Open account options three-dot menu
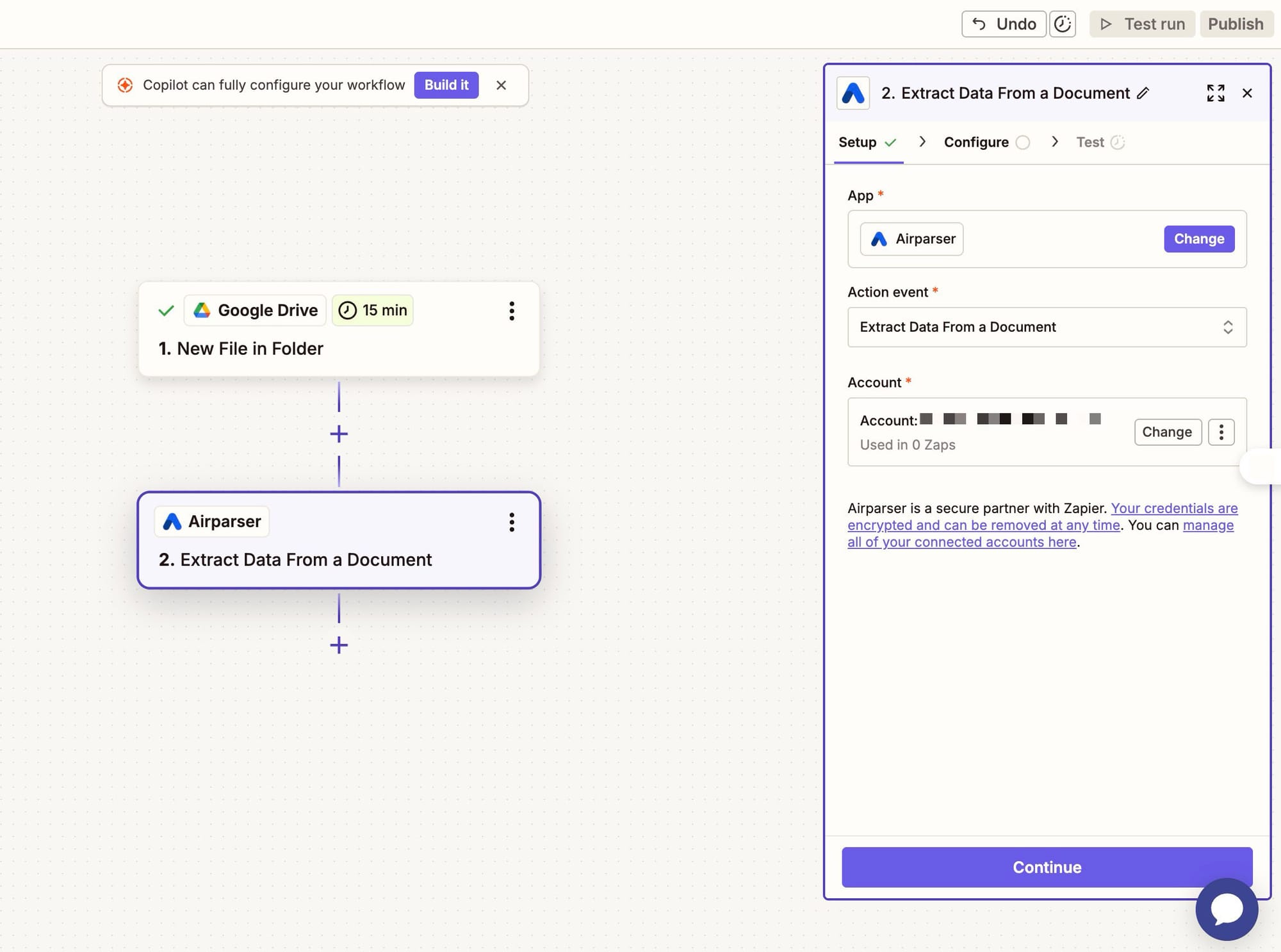Image resolution: width=1281 pixels, height=952 pixels. [1221, 432]
